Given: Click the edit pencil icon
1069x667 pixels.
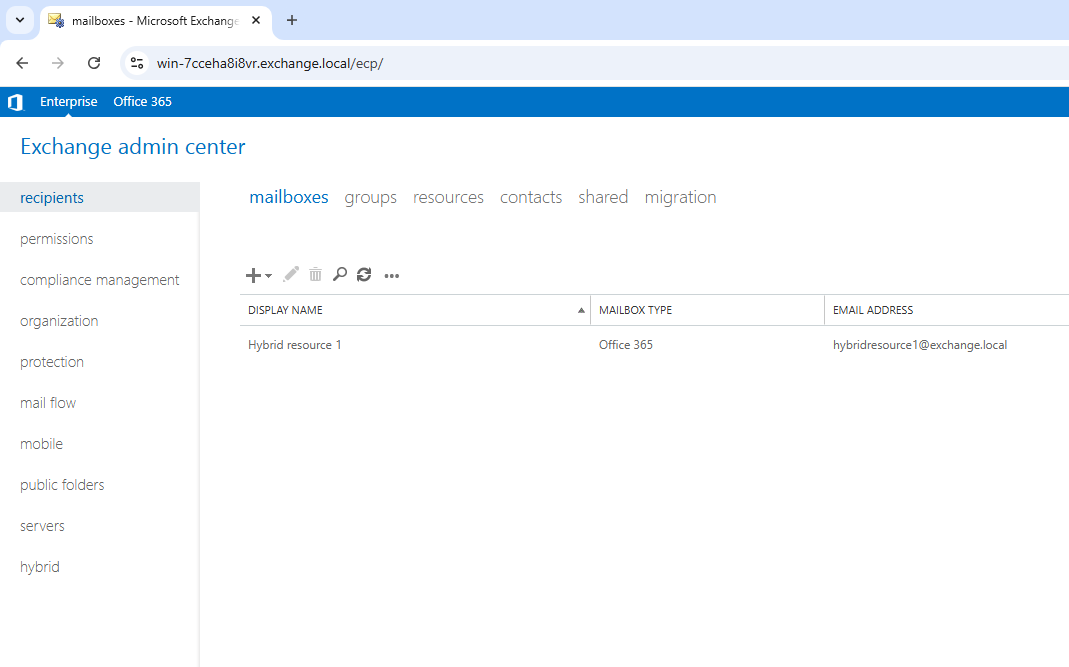Looking at the screenshot, I should pos(291,275).
